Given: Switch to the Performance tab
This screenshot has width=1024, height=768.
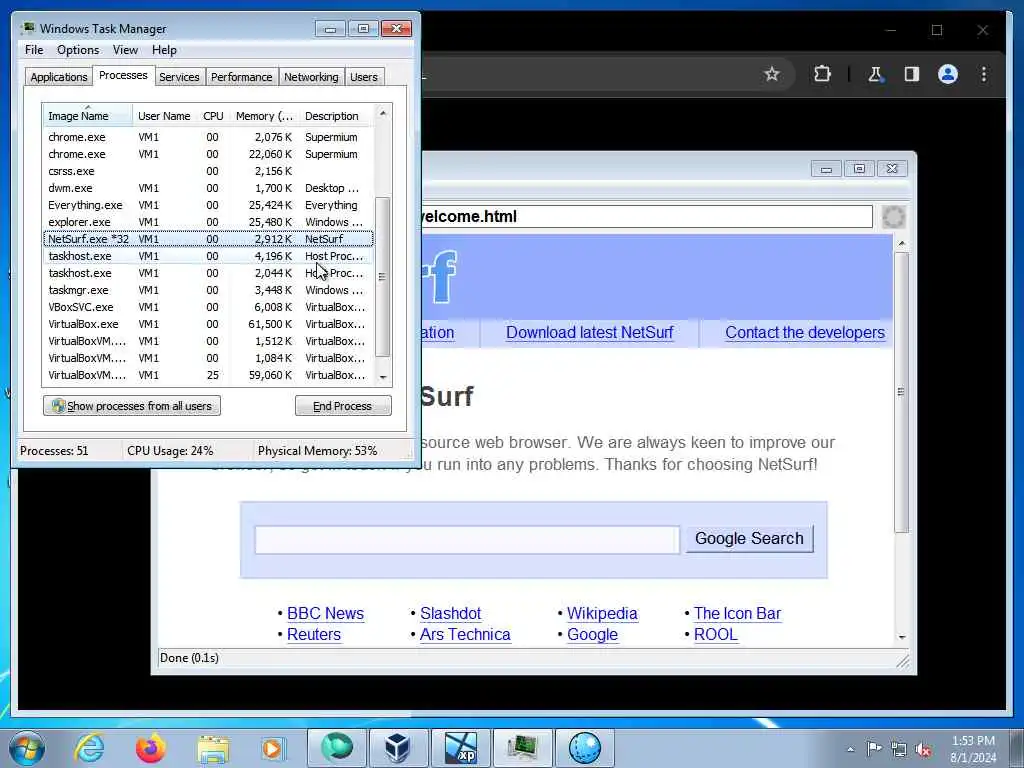Looking at the screenshot, I should [x=242, y=77].
